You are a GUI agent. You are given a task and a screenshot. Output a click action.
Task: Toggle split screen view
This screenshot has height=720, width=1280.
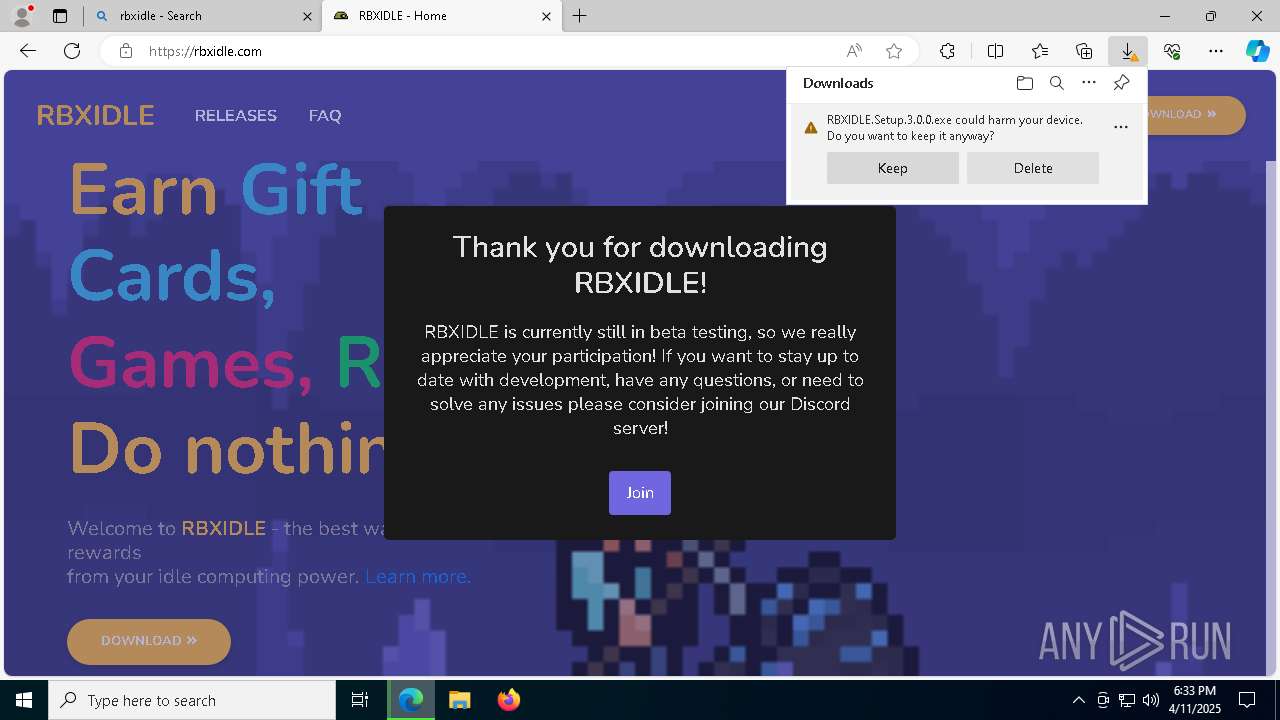click(996, 51)
